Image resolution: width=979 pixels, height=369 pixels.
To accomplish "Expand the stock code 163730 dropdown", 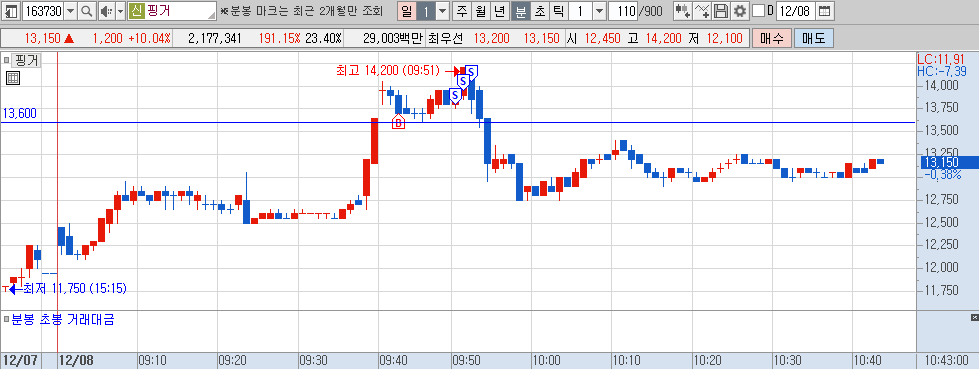I will 71,11.
